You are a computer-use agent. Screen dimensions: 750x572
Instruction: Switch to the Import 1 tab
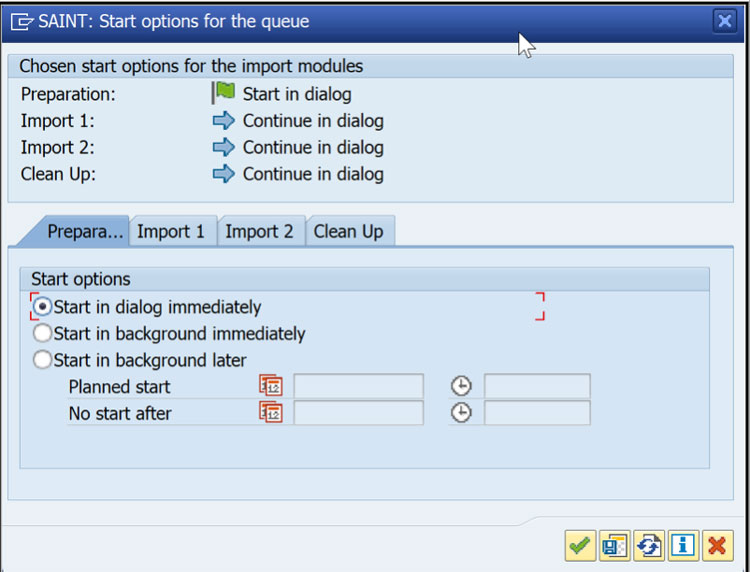click(x=171, y=231)
